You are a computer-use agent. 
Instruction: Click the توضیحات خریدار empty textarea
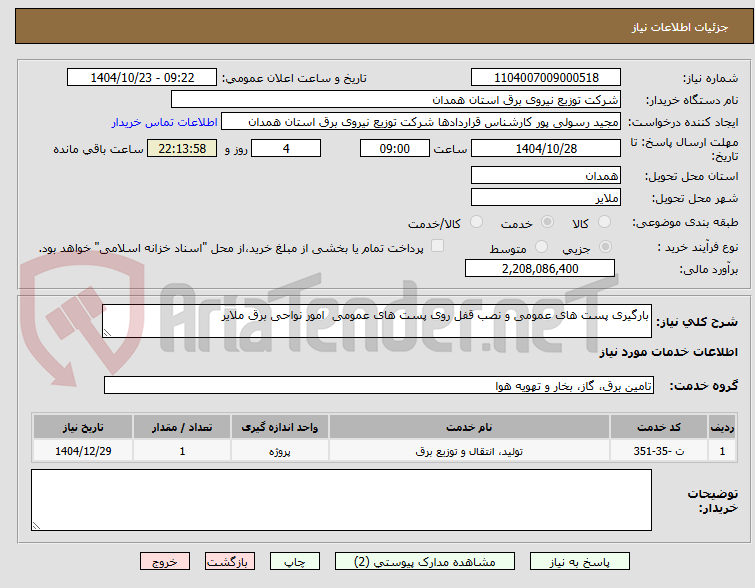pos(341,500)
